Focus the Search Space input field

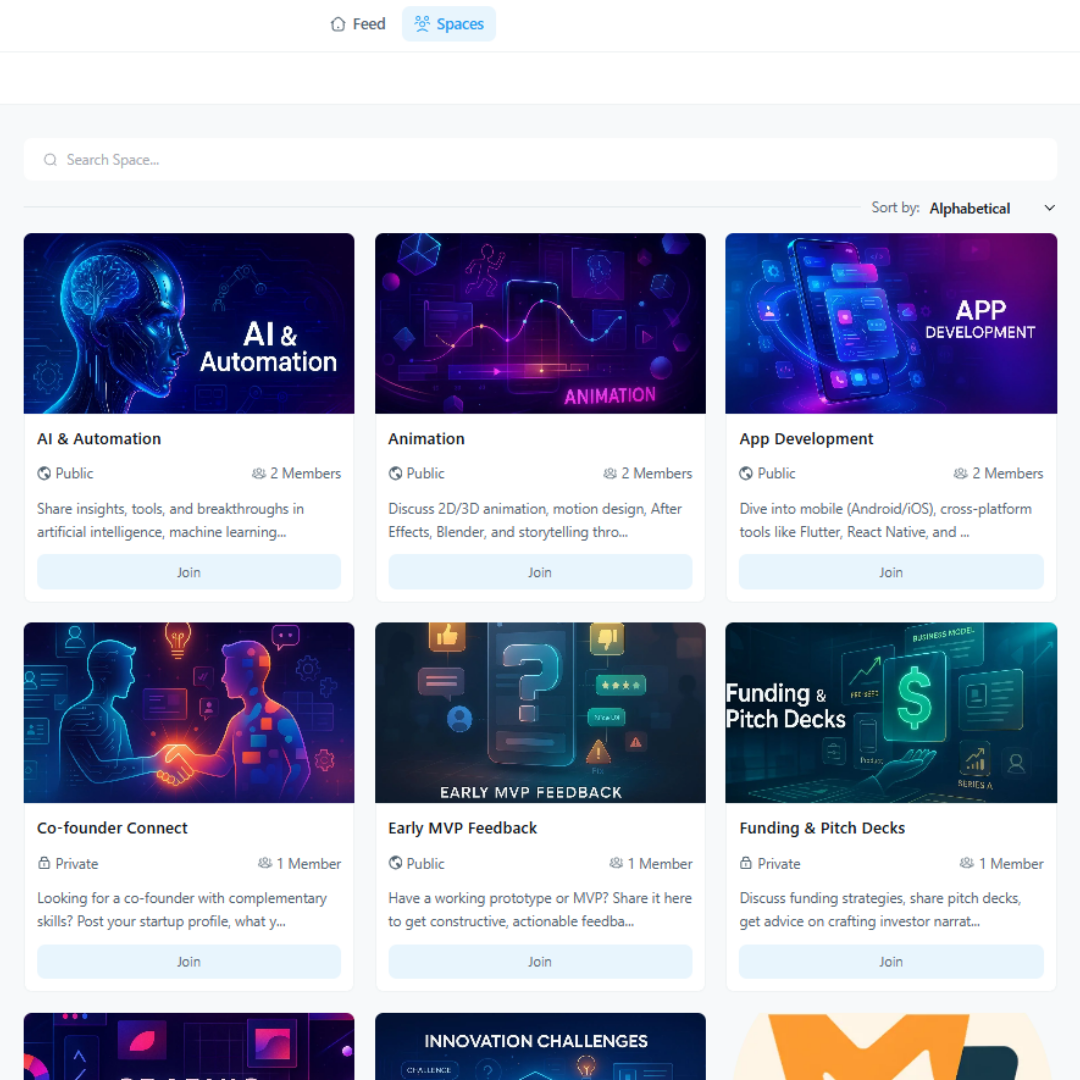pos(540,160)
